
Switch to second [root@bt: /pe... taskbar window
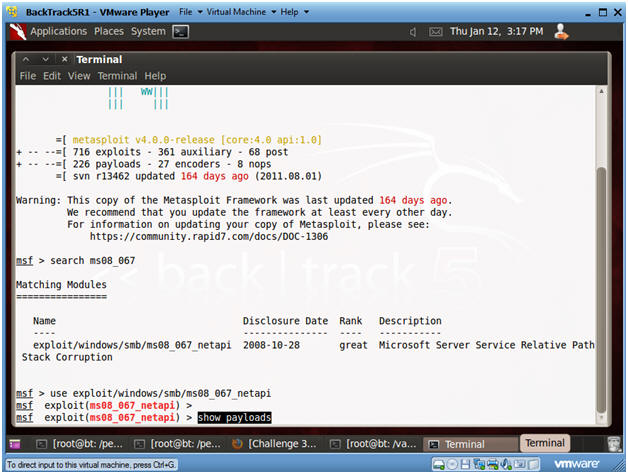[177, 444]
